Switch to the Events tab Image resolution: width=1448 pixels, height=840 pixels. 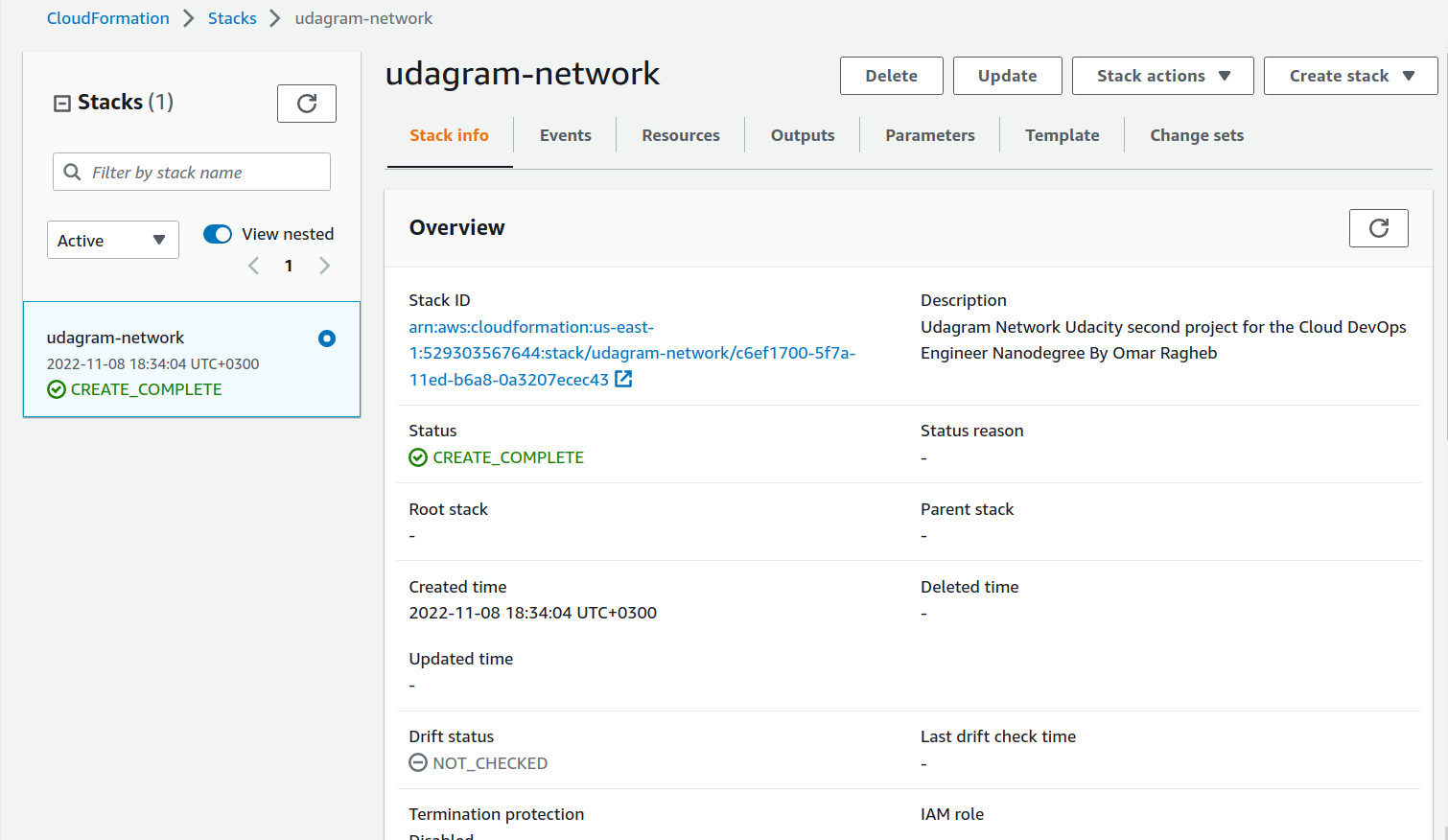tap(565, 135)
